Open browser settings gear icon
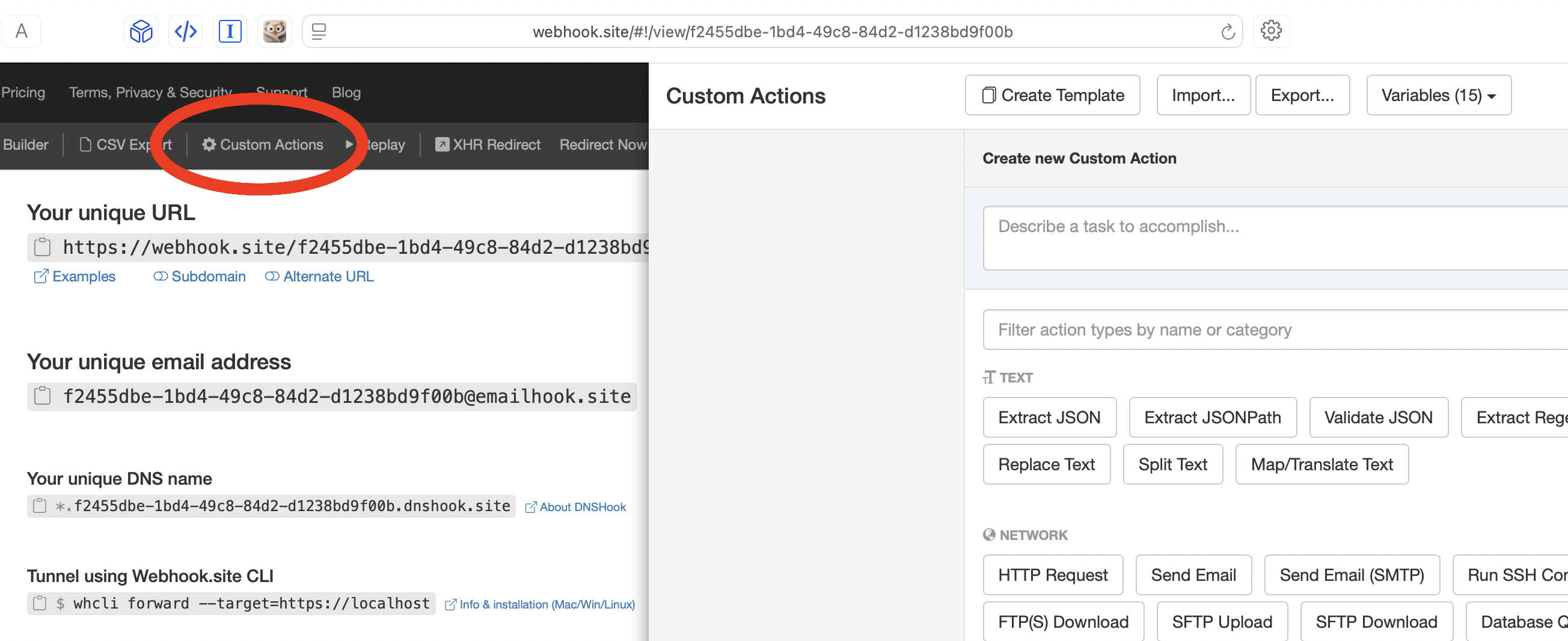Viewport: 1568px width, 641px height. (x=1271, y=31)
